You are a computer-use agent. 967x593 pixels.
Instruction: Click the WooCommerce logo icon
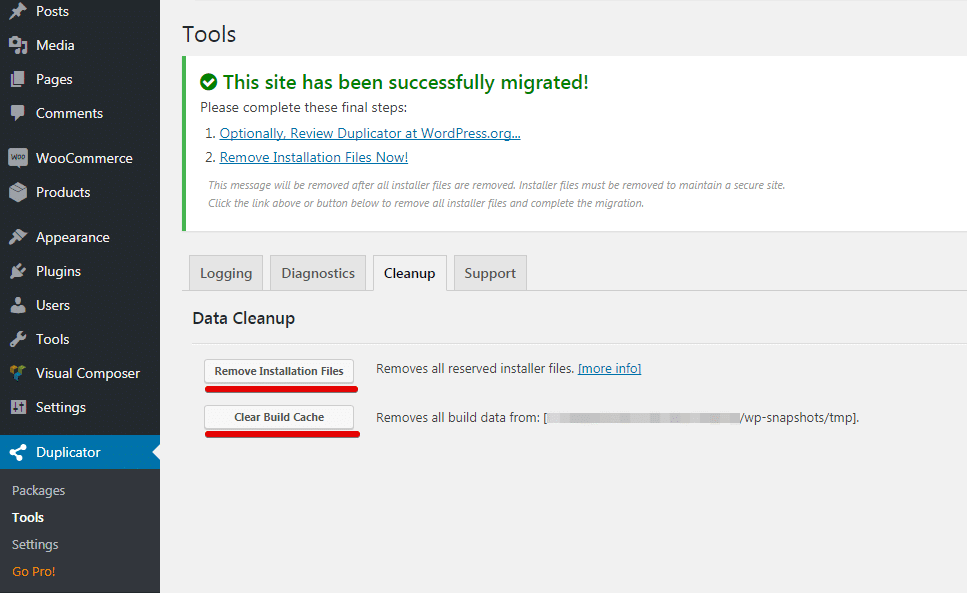[18, 158]
